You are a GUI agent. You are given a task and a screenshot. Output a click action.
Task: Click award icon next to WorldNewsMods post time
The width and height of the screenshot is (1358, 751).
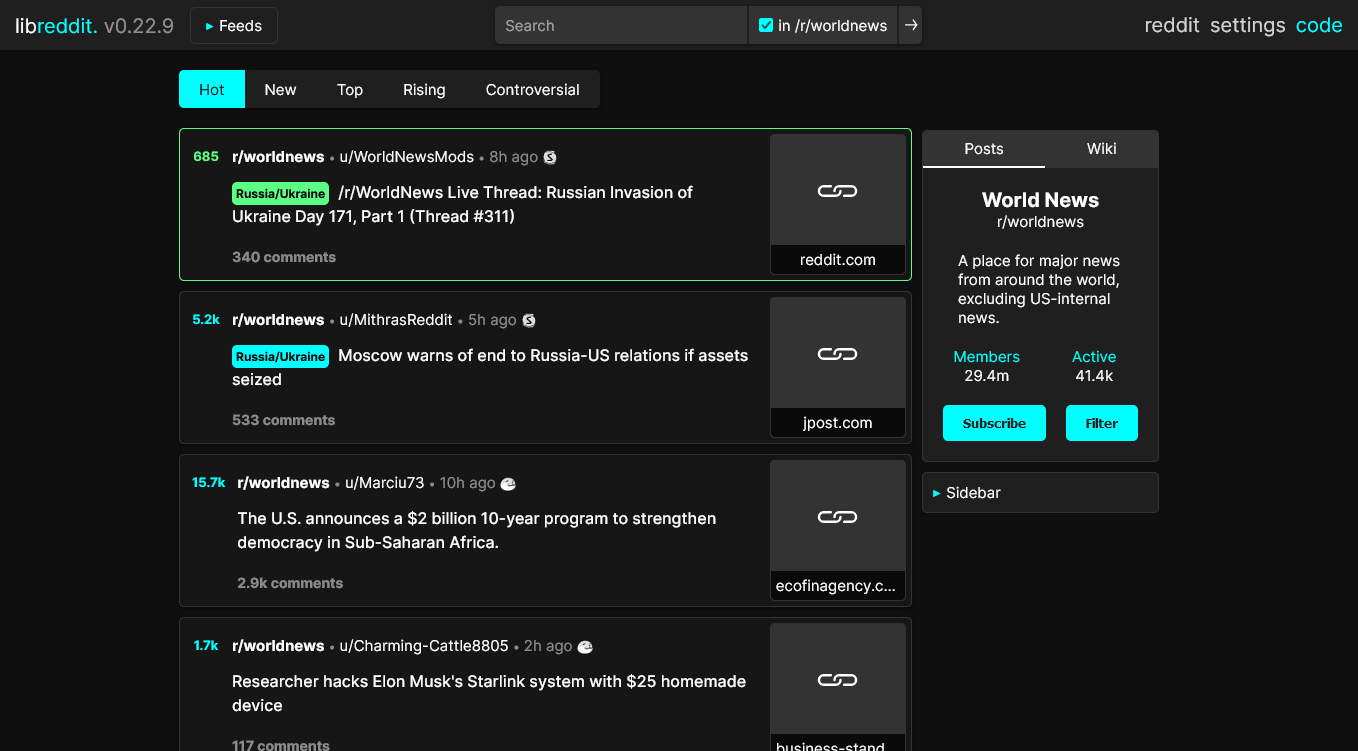550,157
